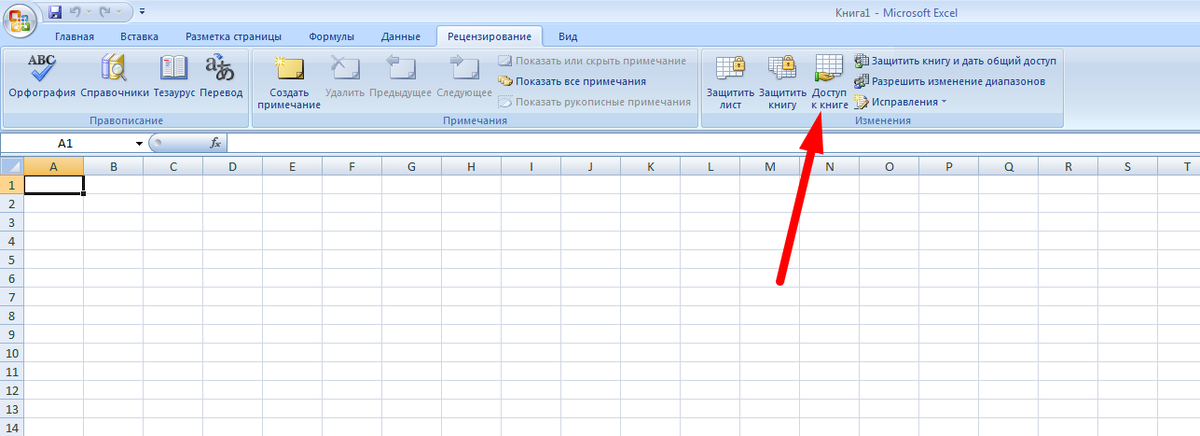Go to Следующее comment
The image size is (1200, 436).
465,77
